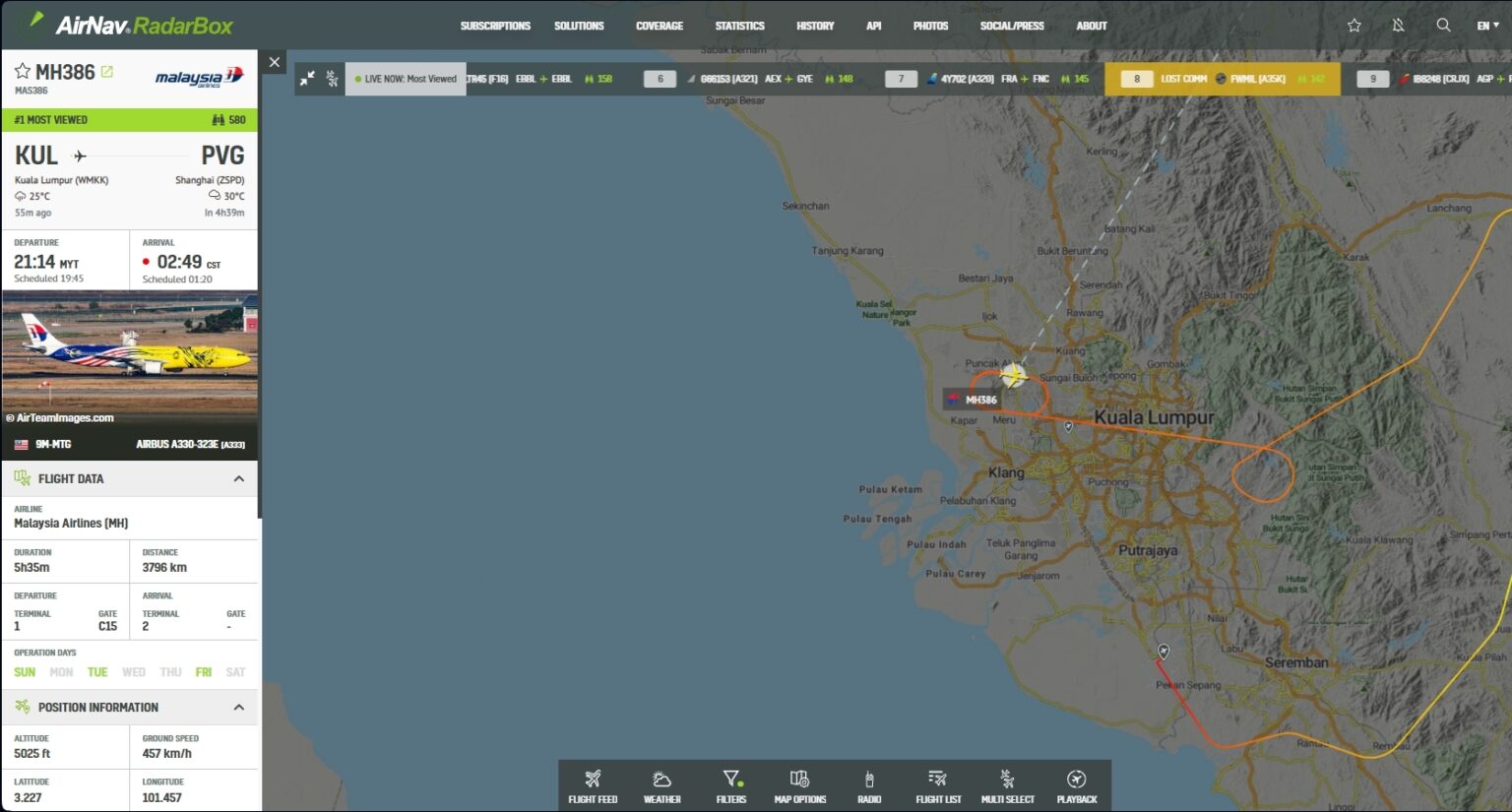Click the LIVE NOW: Most Viewed label
Image resolution: width=1512 pixels, height=812 pixels.
[406, 79]
